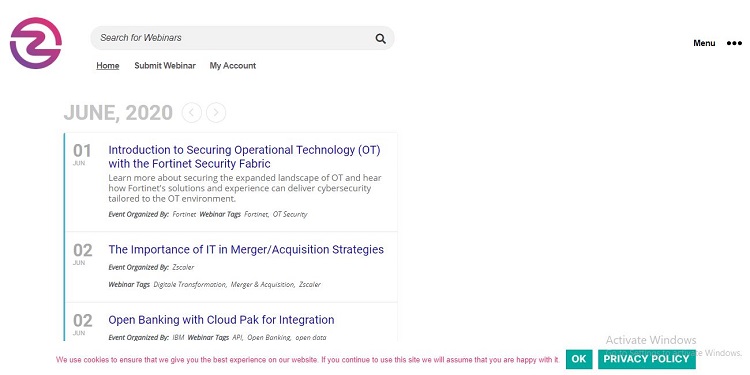Open the Privacy Policy button
Viewport: 750px width, 375px height.
pyautogui.click(x=646, y=359)
